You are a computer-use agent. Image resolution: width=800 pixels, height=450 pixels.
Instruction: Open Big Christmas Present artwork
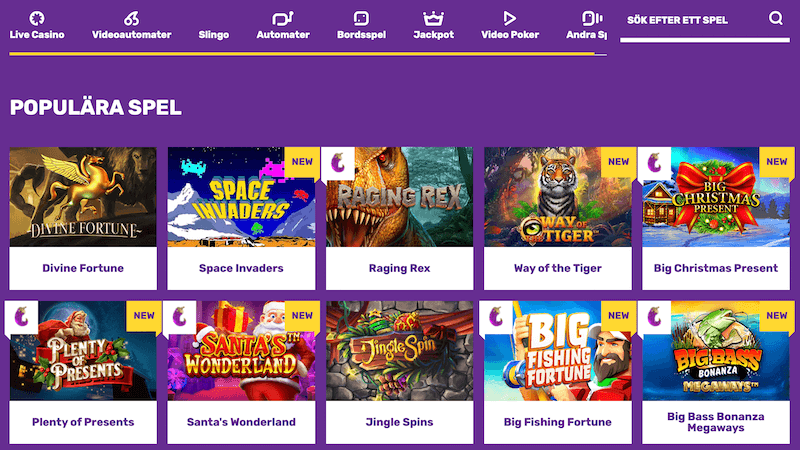(x=715, y=197)
